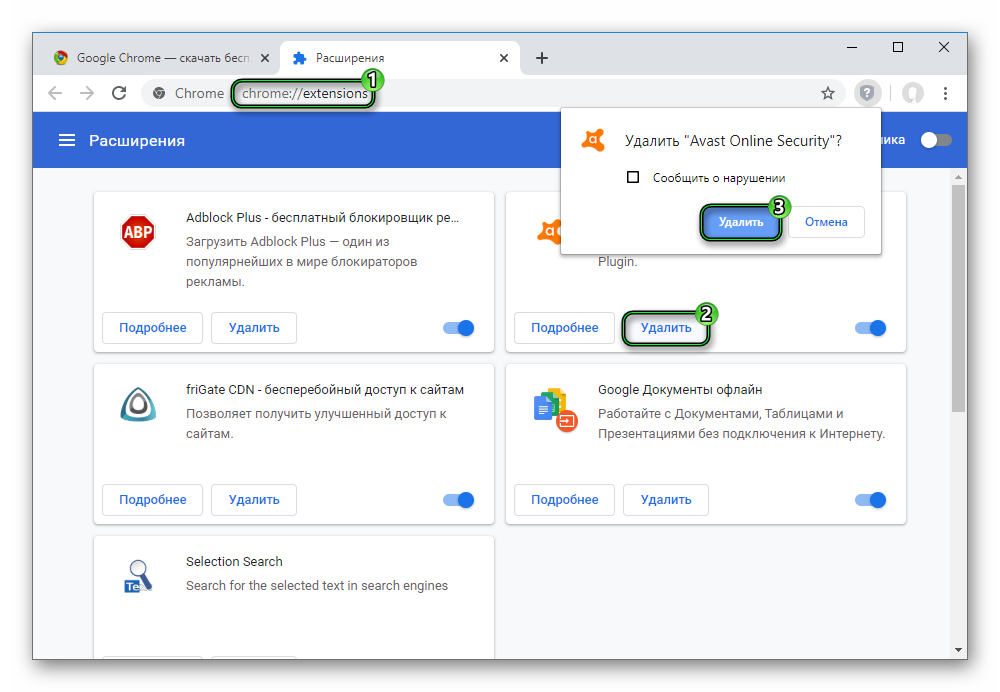Click the Google Документы офлайн icon
1000x692 pixels.
(555, 409)
